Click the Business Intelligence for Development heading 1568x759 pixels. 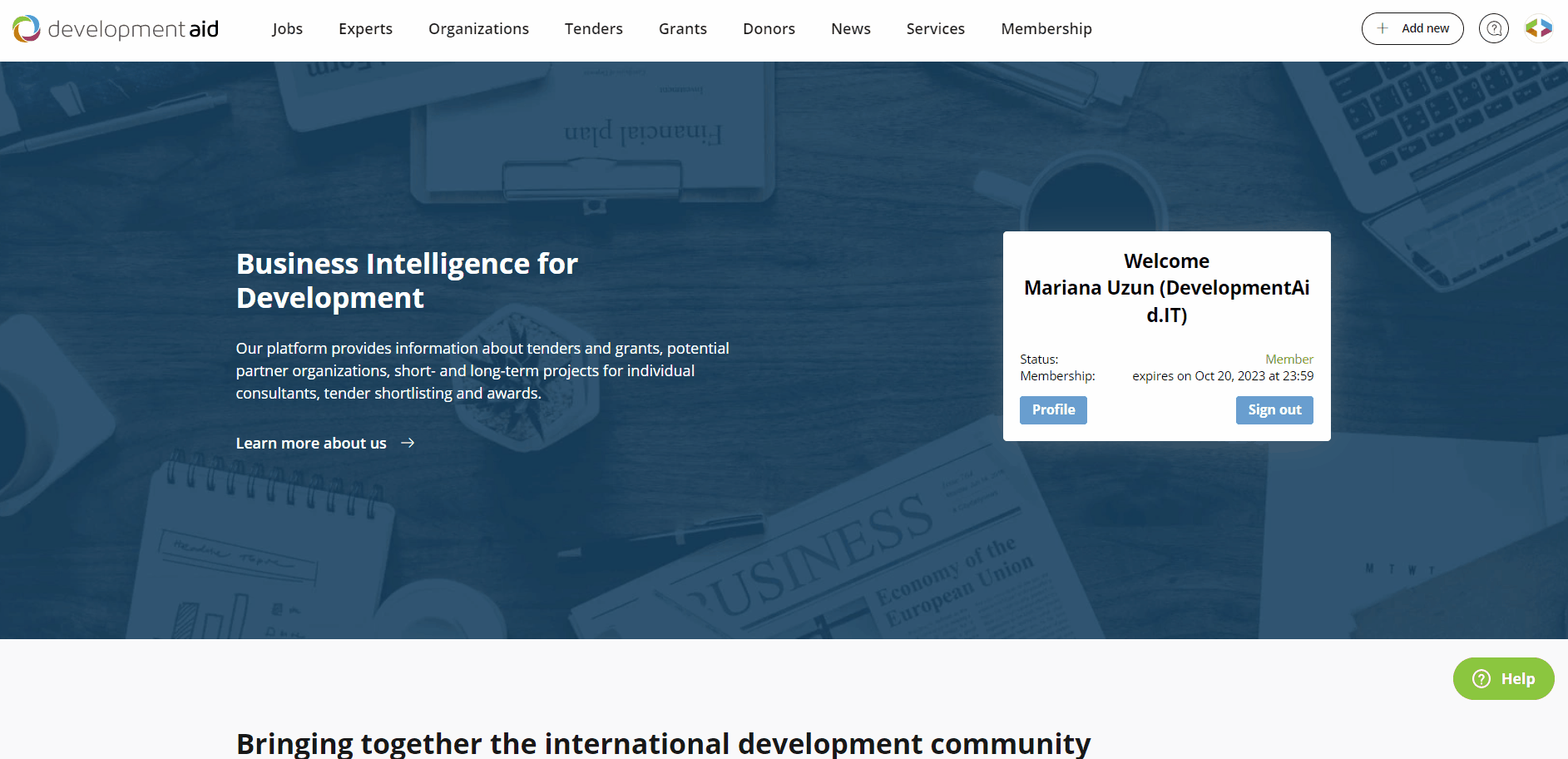coord(407,280)
